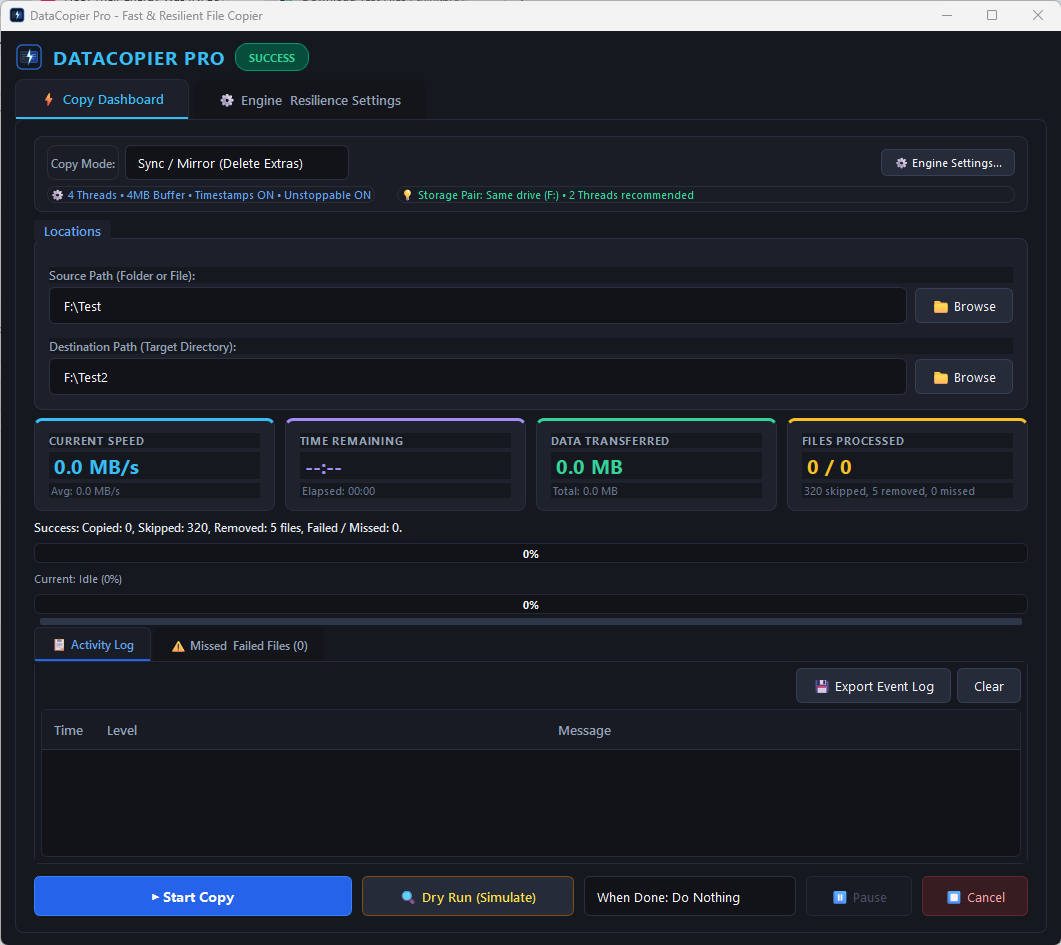Click the stop icon on the Cancel button
The height and width of the screenshot is (945, 1061).
953,897
